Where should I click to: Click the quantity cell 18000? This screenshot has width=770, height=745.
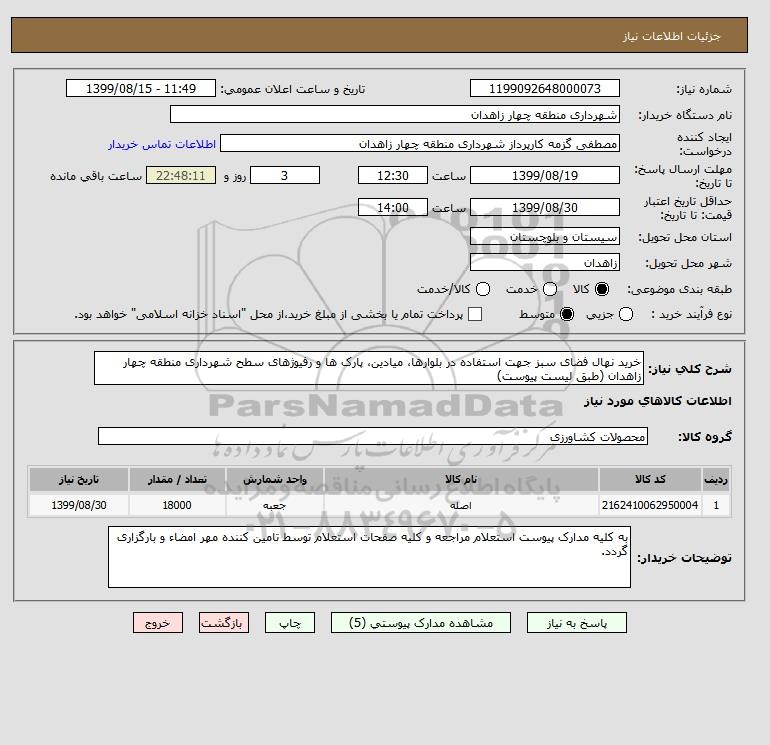point(177,505)
